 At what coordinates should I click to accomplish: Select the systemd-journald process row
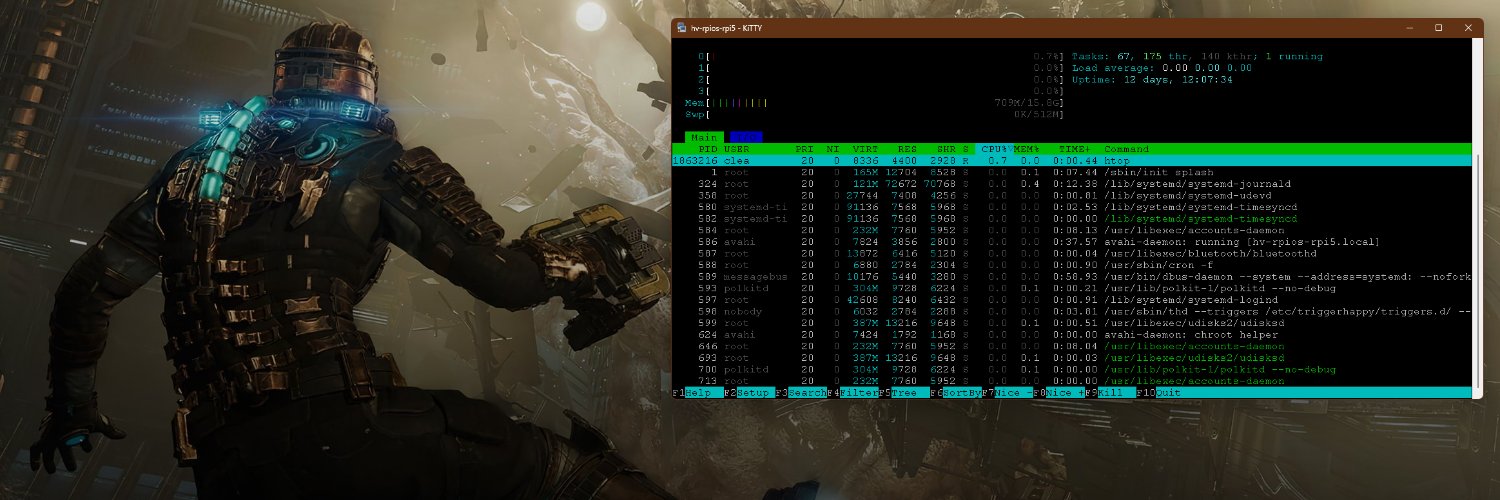tap(1071, 184)
